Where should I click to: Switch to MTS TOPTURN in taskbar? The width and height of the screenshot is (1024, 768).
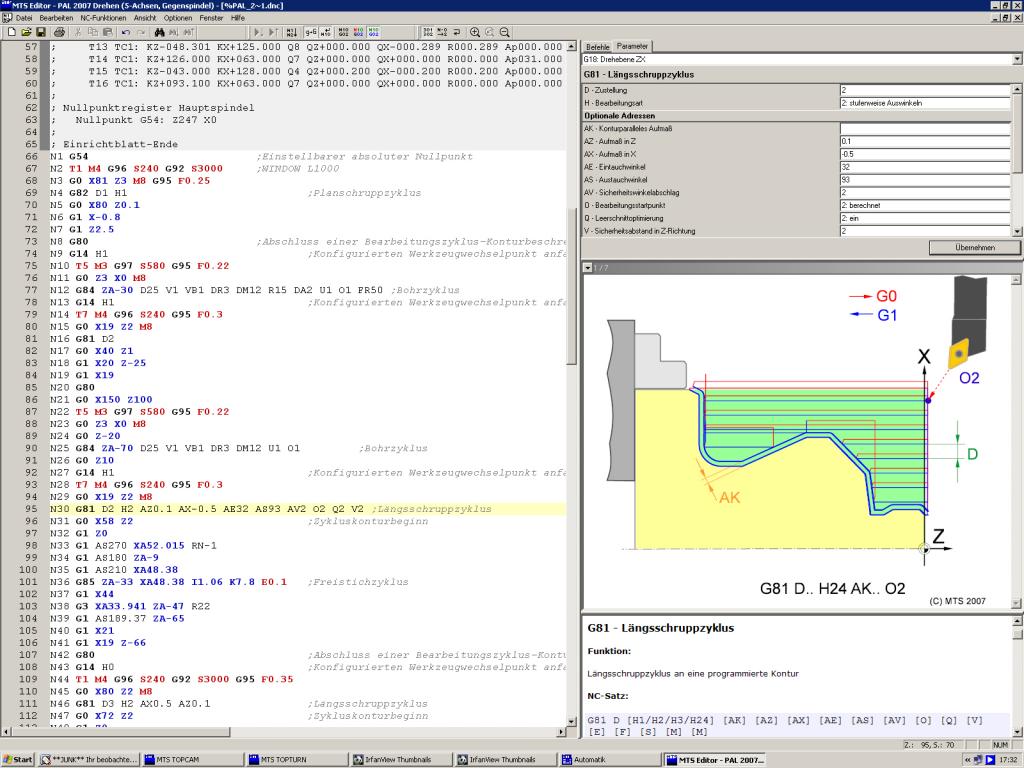294,760
